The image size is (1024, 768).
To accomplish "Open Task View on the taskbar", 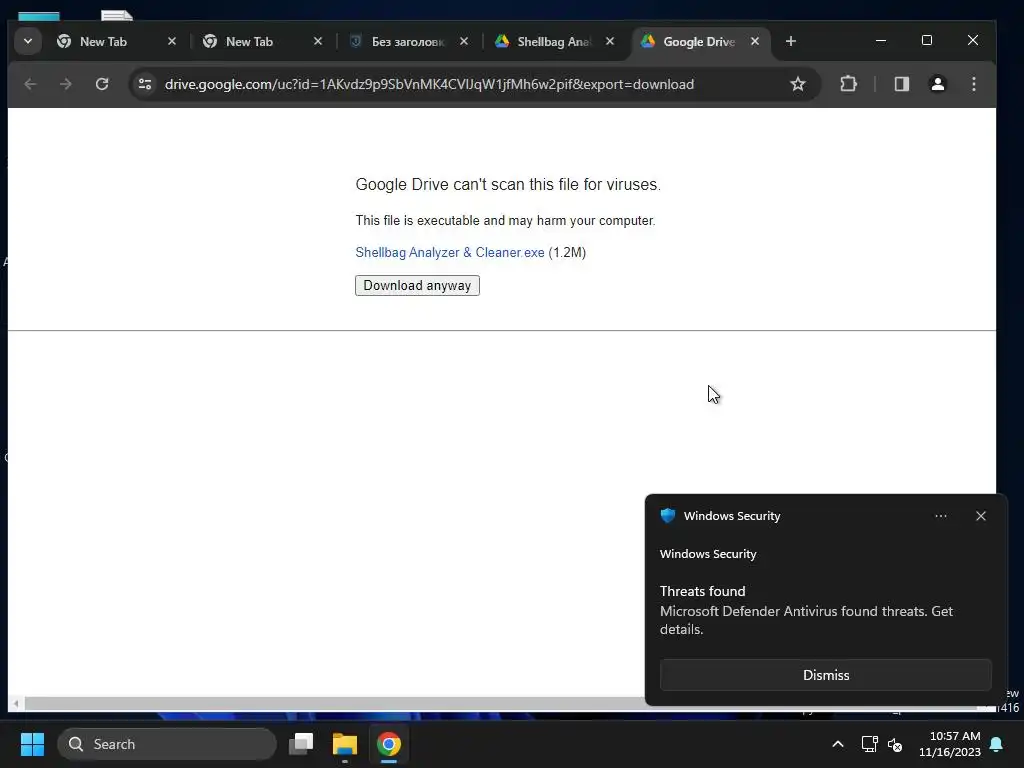I will pyautogui.click(x=301, y=744).
